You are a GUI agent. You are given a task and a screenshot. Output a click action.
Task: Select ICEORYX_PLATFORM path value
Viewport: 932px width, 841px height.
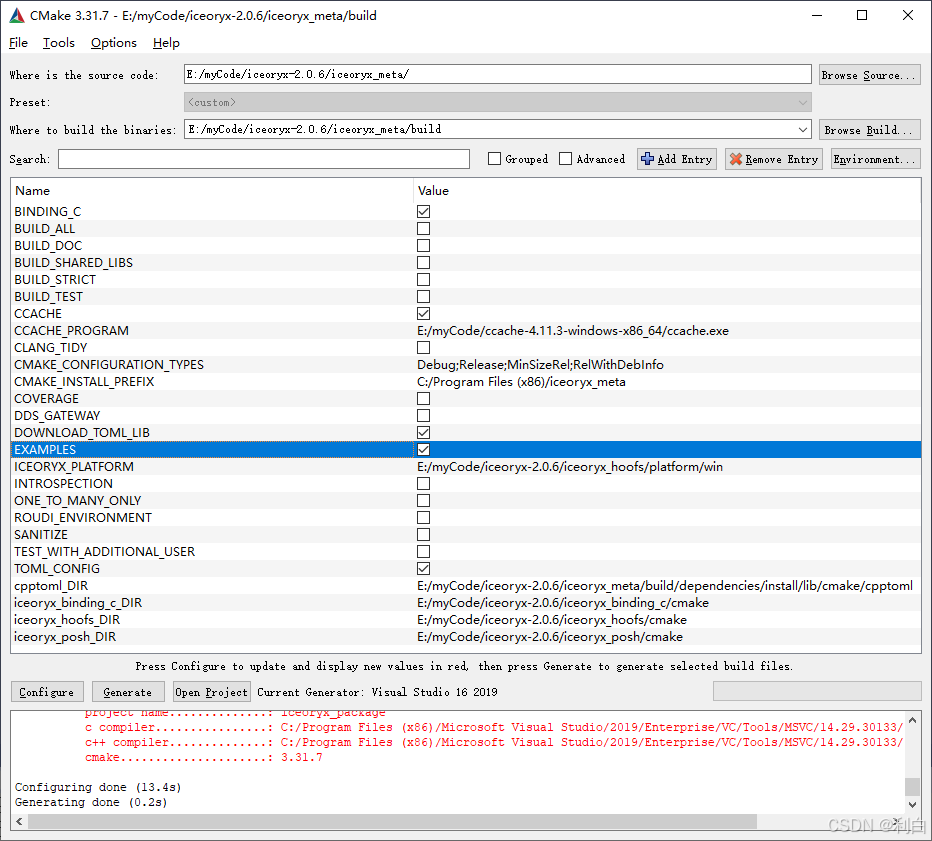coord(570,467)
